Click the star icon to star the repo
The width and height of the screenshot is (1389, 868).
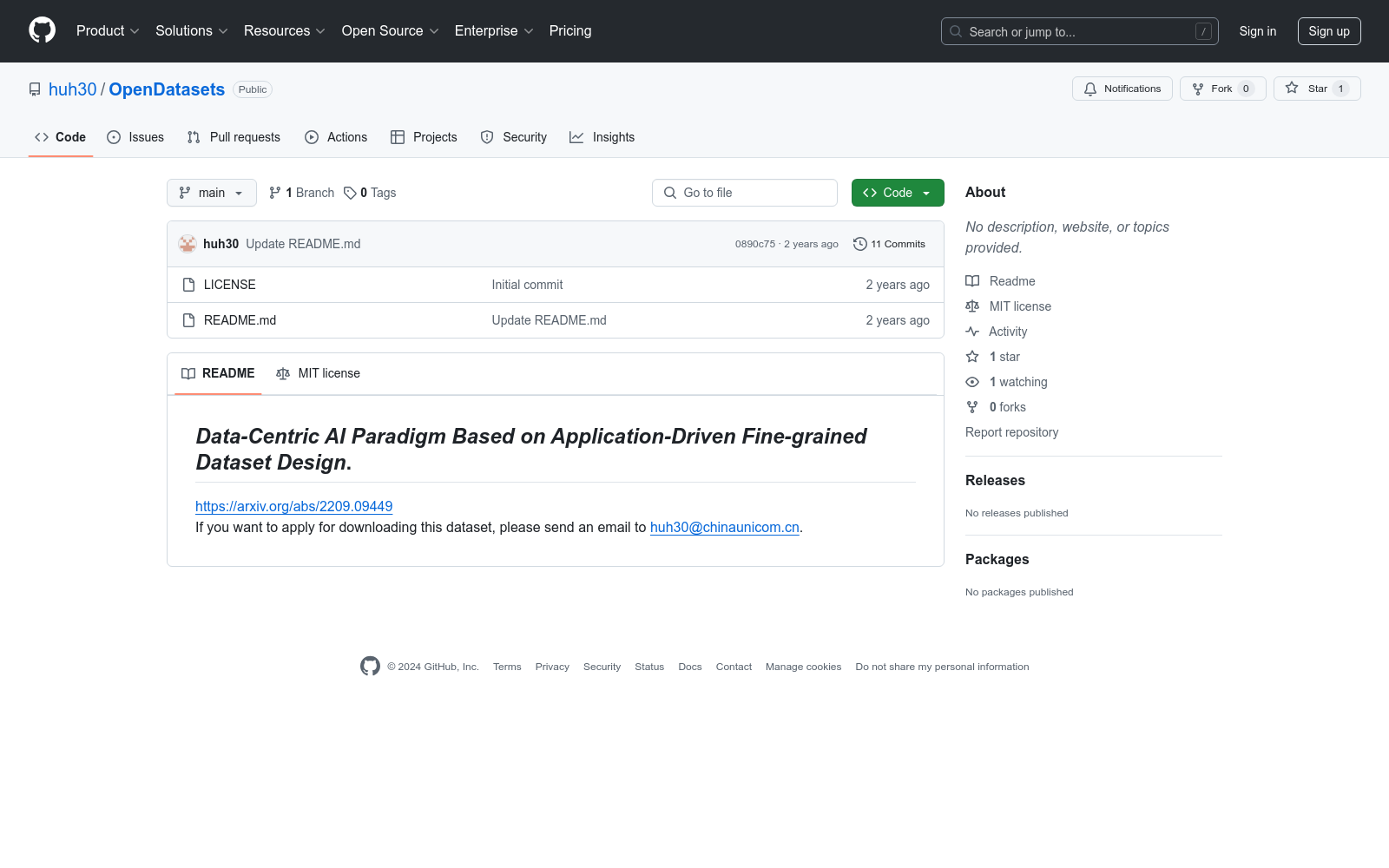tap(1292, 88)
